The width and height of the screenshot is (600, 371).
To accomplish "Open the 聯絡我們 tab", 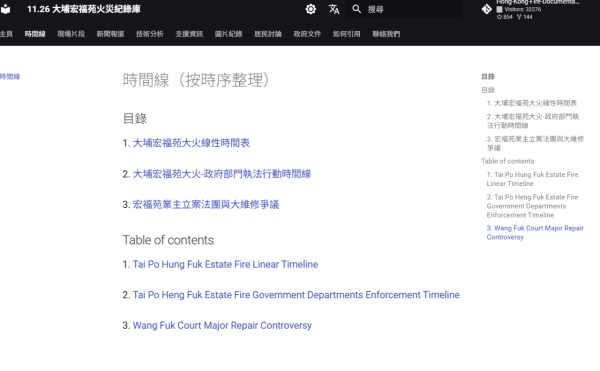I will pos(386,34).
